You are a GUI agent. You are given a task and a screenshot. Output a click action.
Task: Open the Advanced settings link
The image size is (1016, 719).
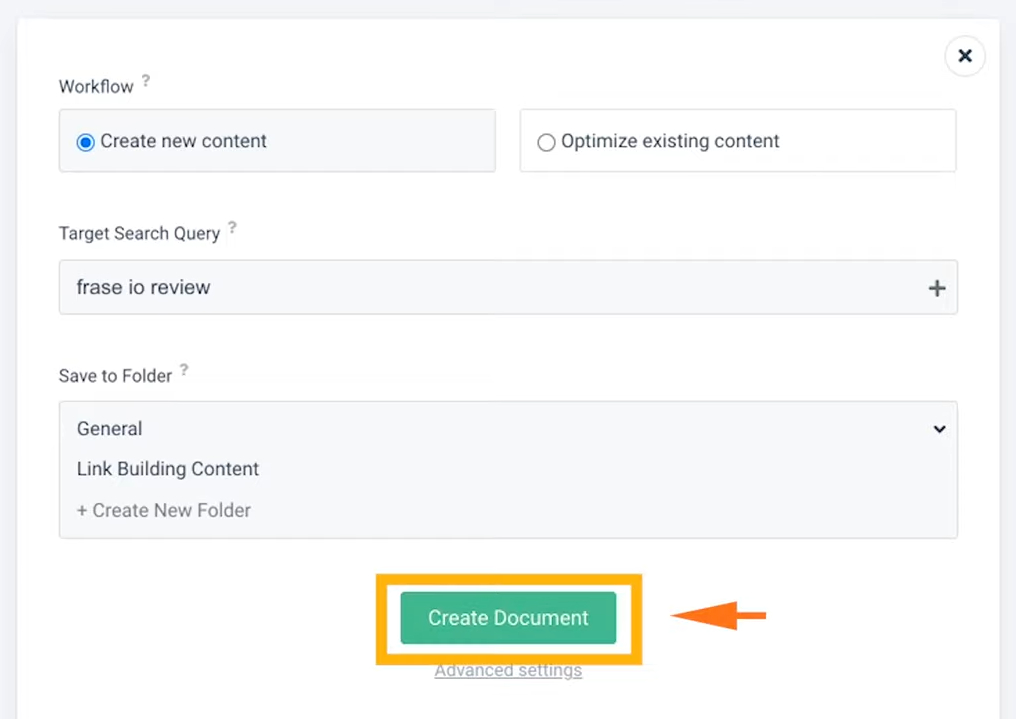coord(508,670)
